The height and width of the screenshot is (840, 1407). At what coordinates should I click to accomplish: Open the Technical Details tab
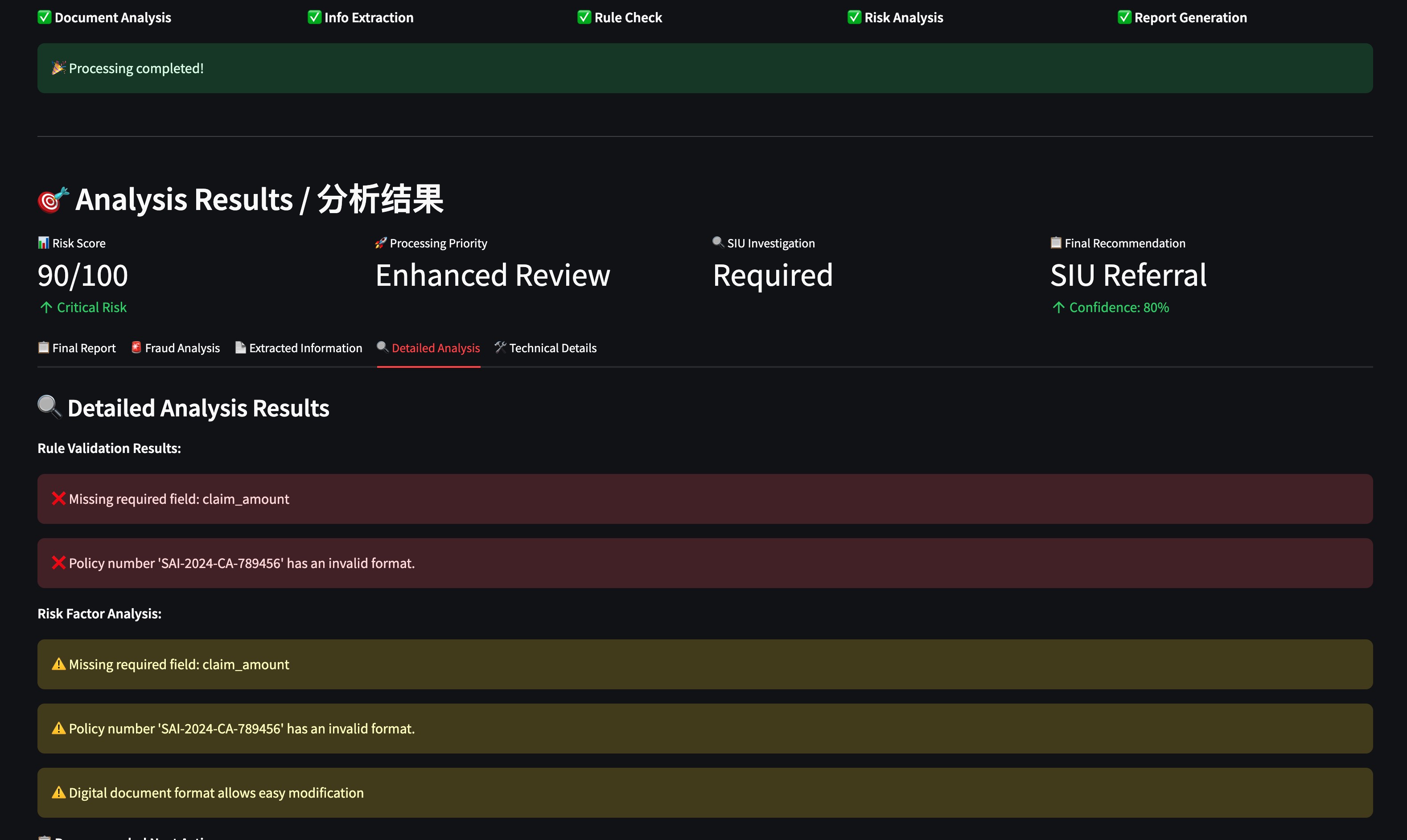point(546,348)
